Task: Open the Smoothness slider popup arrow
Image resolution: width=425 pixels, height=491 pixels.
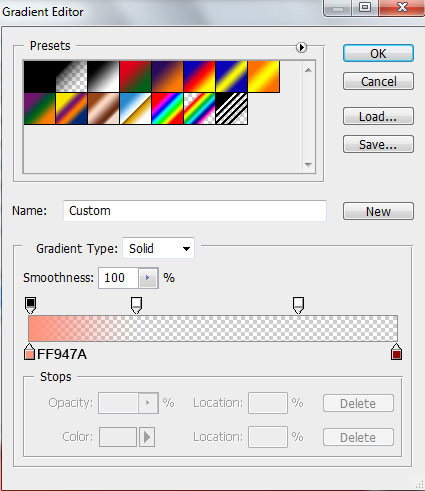Action: click(148, 278)
